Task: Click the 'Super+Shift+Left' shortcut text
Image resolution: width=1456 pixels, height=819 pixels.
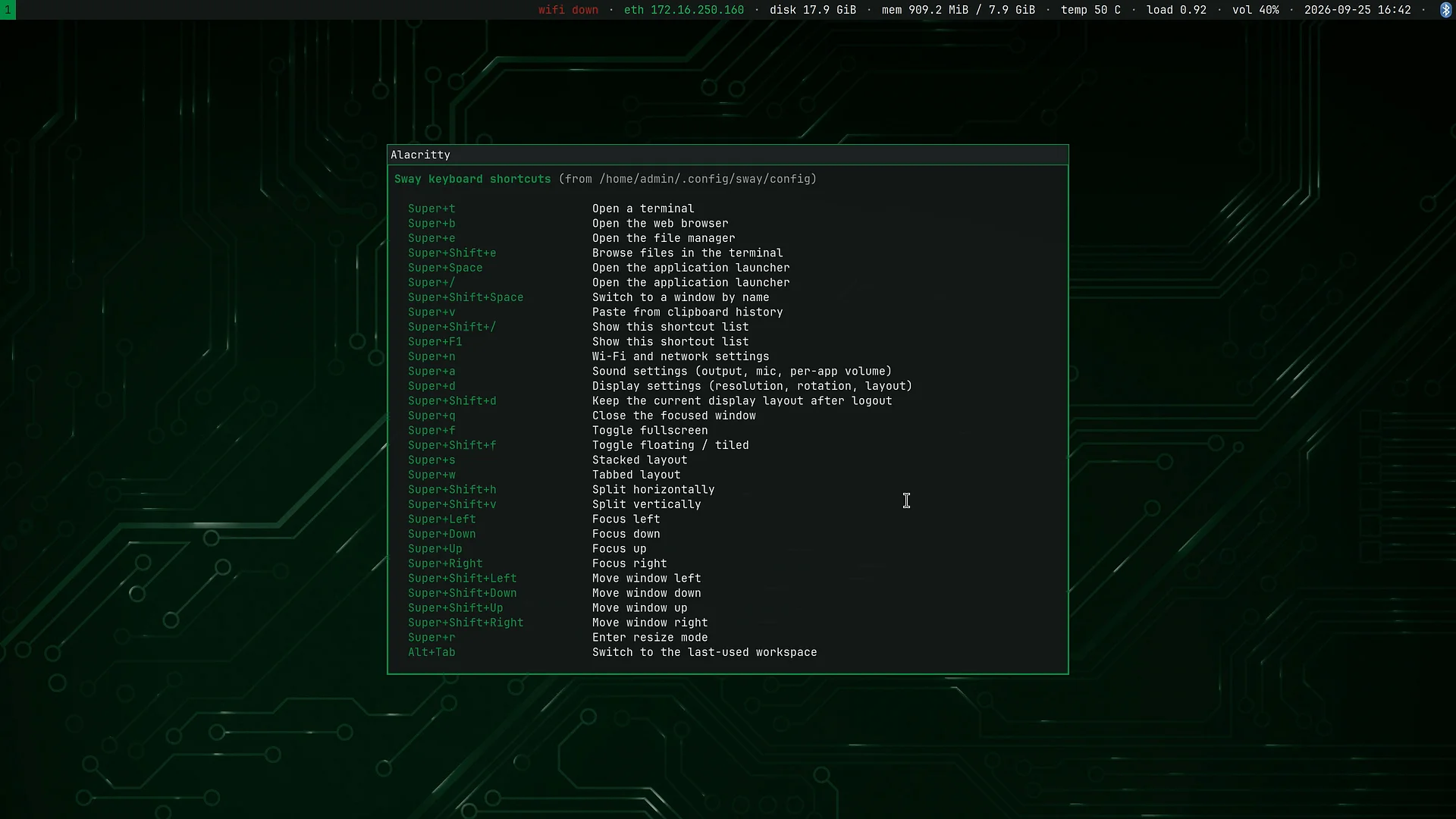Action: point(463,579)
